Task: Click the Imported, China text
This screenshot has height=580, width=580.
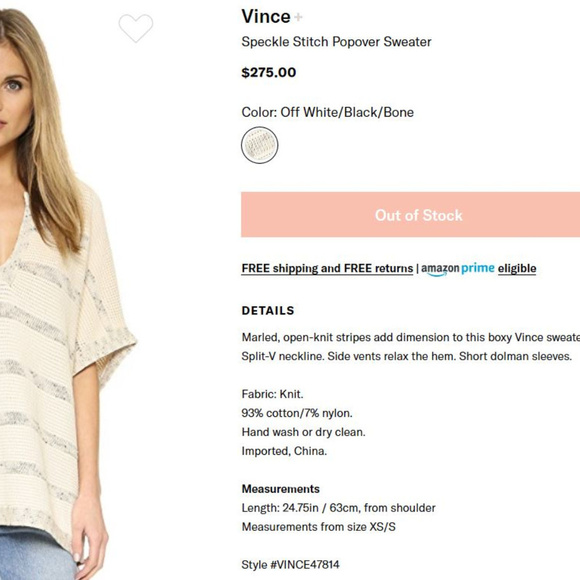Action: tap(284, 451)
